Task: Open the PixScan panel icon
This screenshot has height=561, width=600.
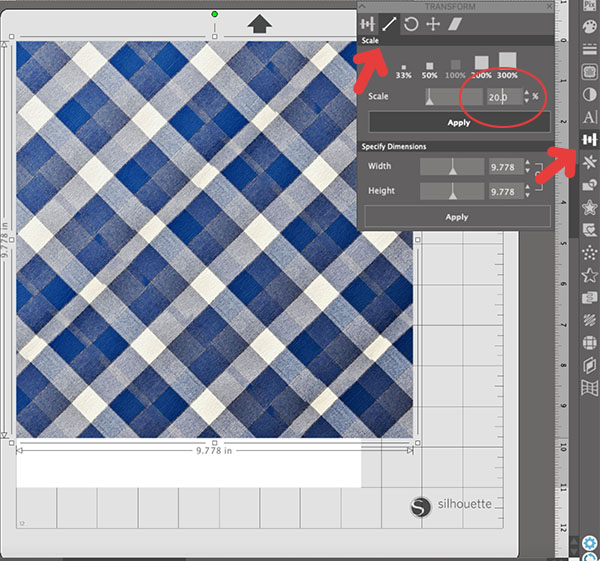Action: tap(589, 5)
